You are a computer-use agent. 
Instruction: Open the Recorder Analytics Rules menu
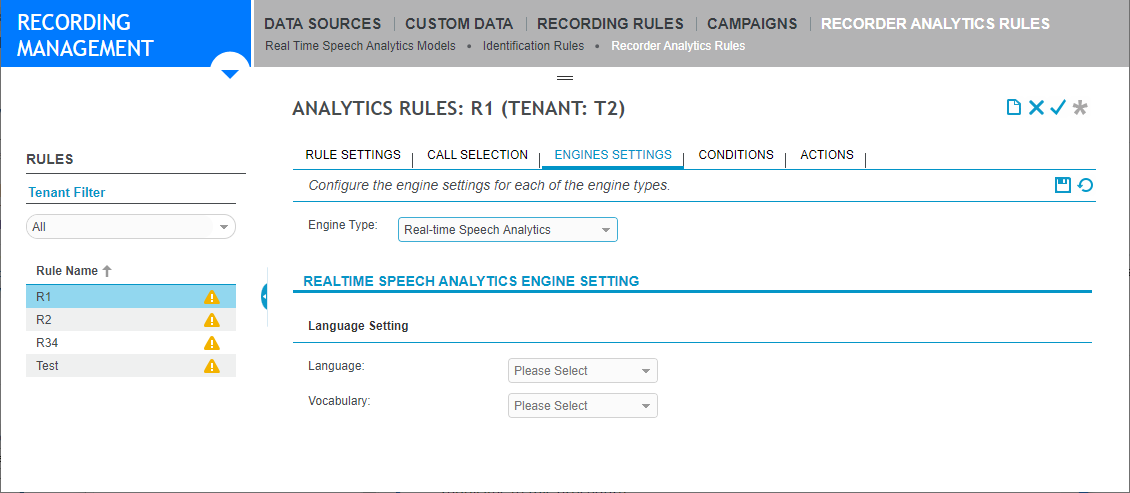tap(935, 24)
